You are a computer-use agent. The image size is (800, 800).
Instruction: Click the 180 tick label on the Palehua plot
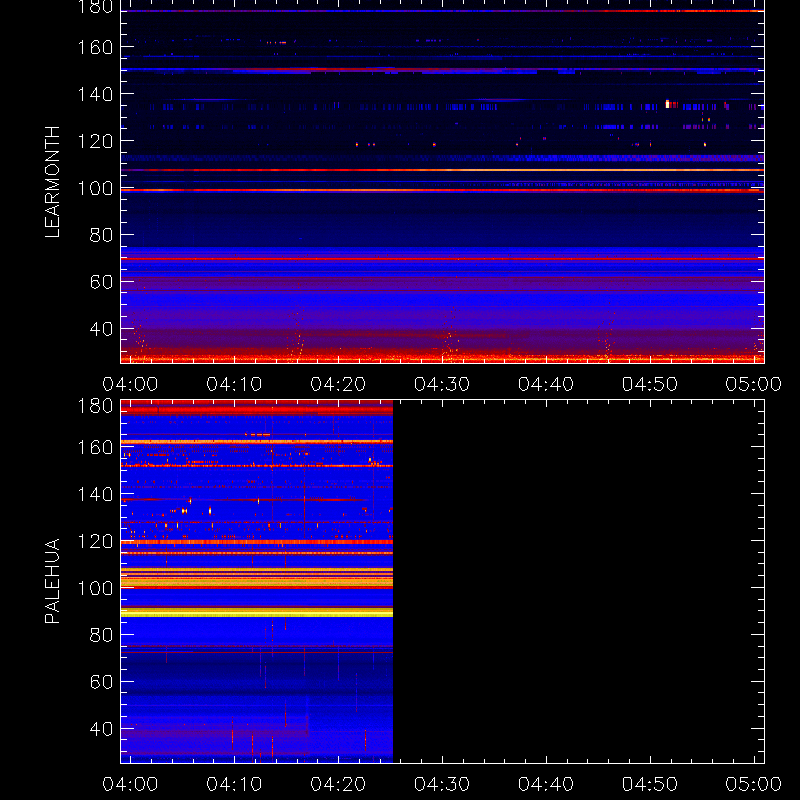(x=95, y=406)
